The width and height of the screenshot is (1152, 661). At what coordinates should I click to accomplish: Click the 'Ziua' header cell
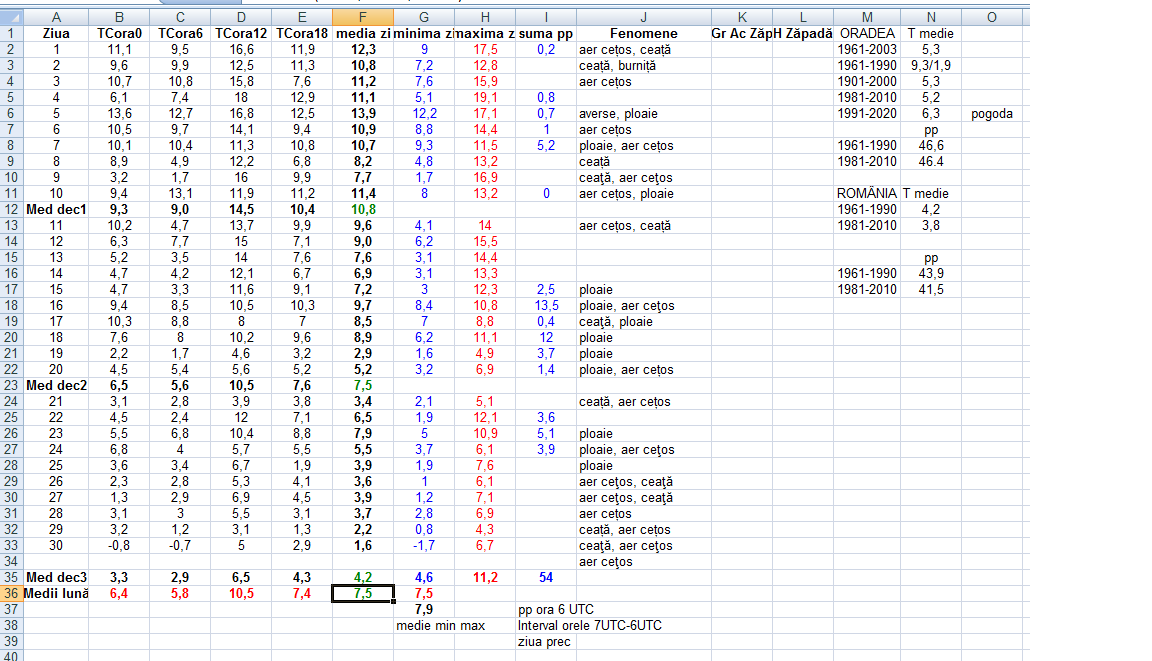point(56,33)
